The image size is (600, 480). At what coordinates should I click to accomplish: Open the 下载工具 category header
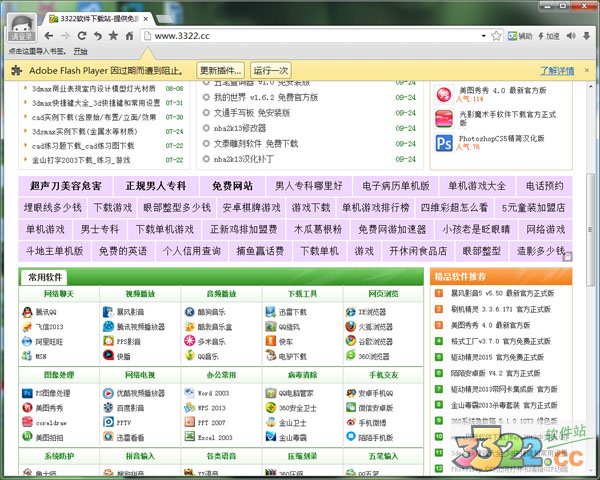tap(302, 294)
